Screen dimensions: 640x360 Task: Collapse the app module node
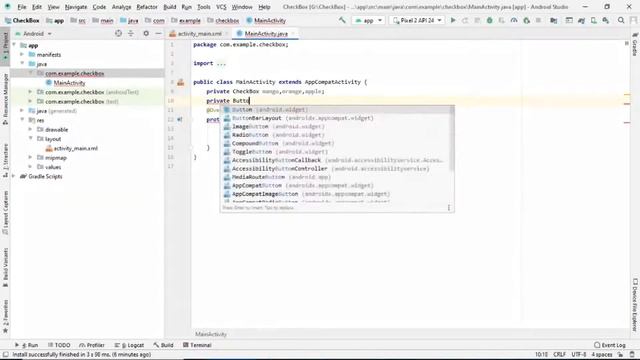(14, 45)
